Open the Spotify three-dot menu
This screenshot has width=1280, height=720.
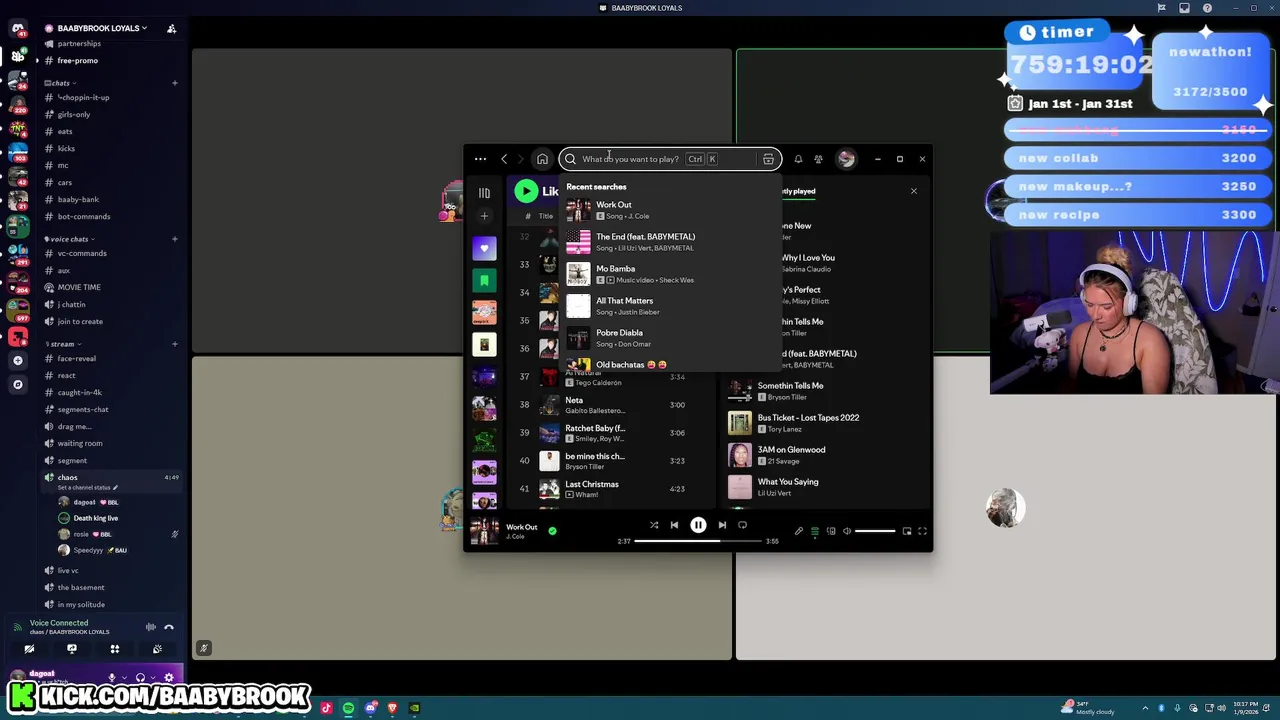pyautogui.click(x=480, y=159)
